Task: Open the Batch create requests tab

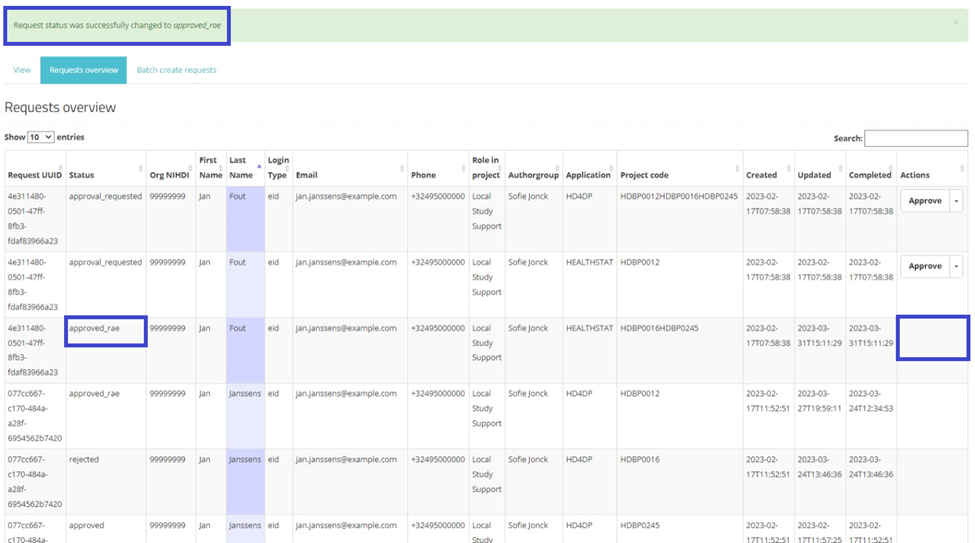Action: tap(176, 70)
